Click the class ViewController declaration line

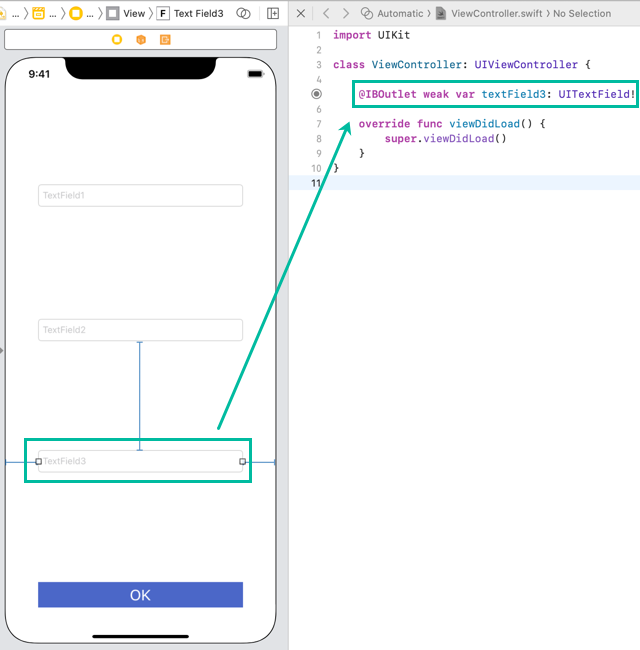click(462, 65)
